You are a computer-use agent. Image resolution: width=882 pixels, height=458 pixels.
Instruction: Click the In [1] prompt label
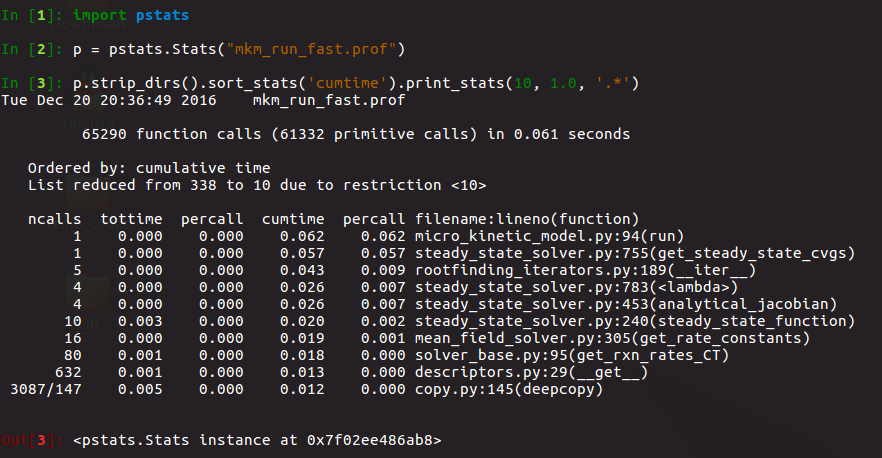[x=33, y=17]
